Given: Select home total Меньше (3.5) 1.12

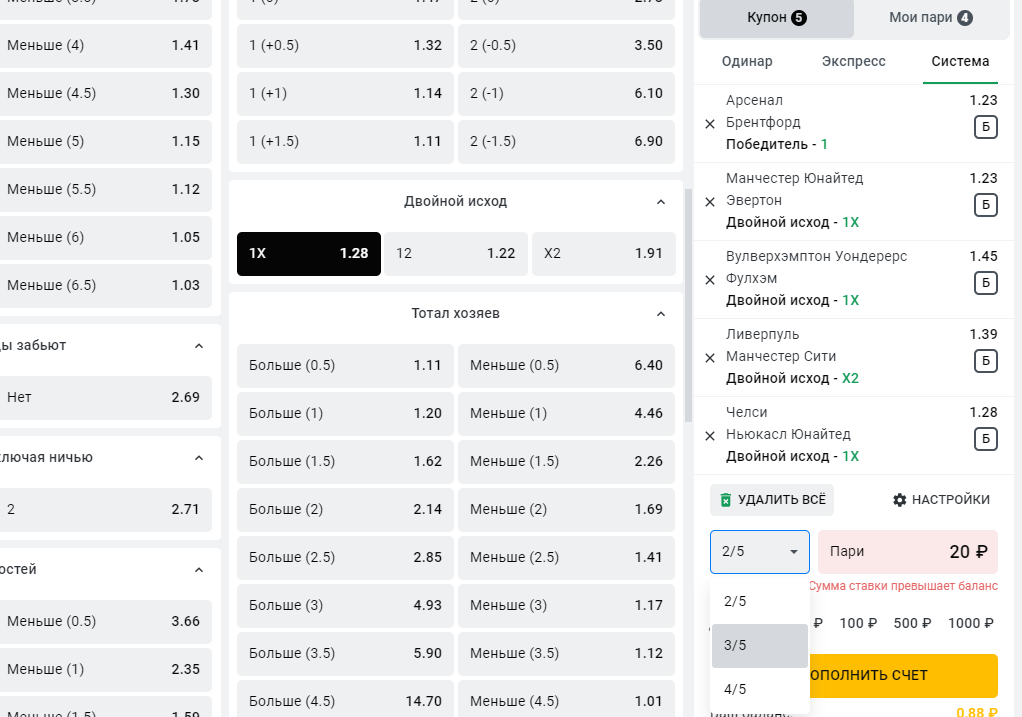Looking at the screenshot, I should pos(566,654).
